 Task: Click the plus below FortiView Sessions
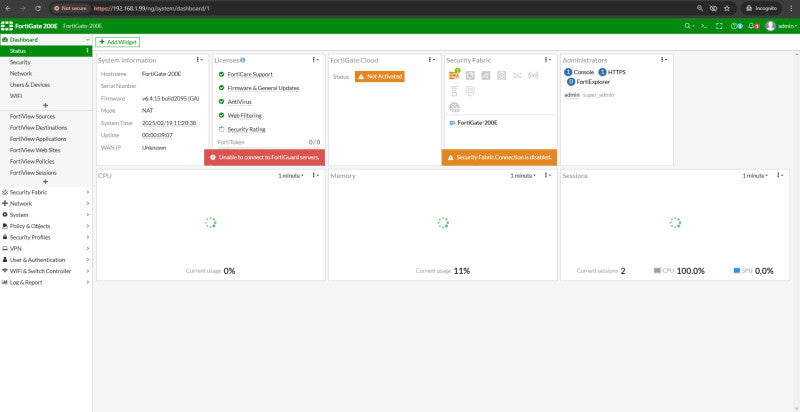pos(45,182)
